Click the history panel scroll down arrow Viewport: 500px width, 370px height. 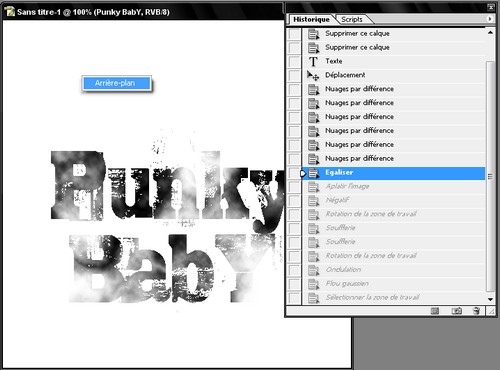490,299
